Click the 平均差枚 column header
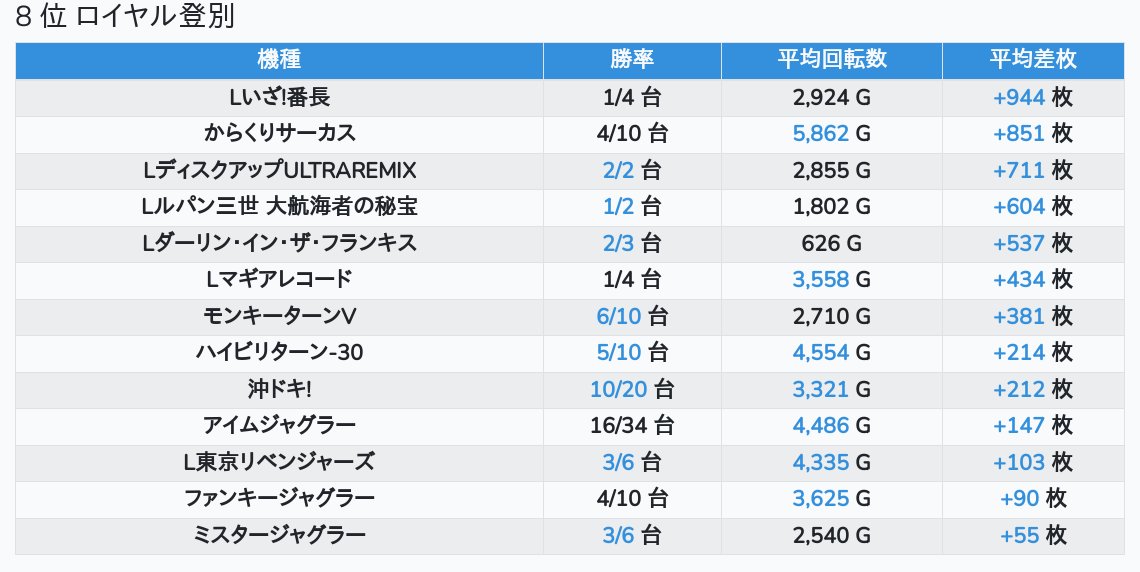The image size is (1140, 572). tap(1033, 59)
